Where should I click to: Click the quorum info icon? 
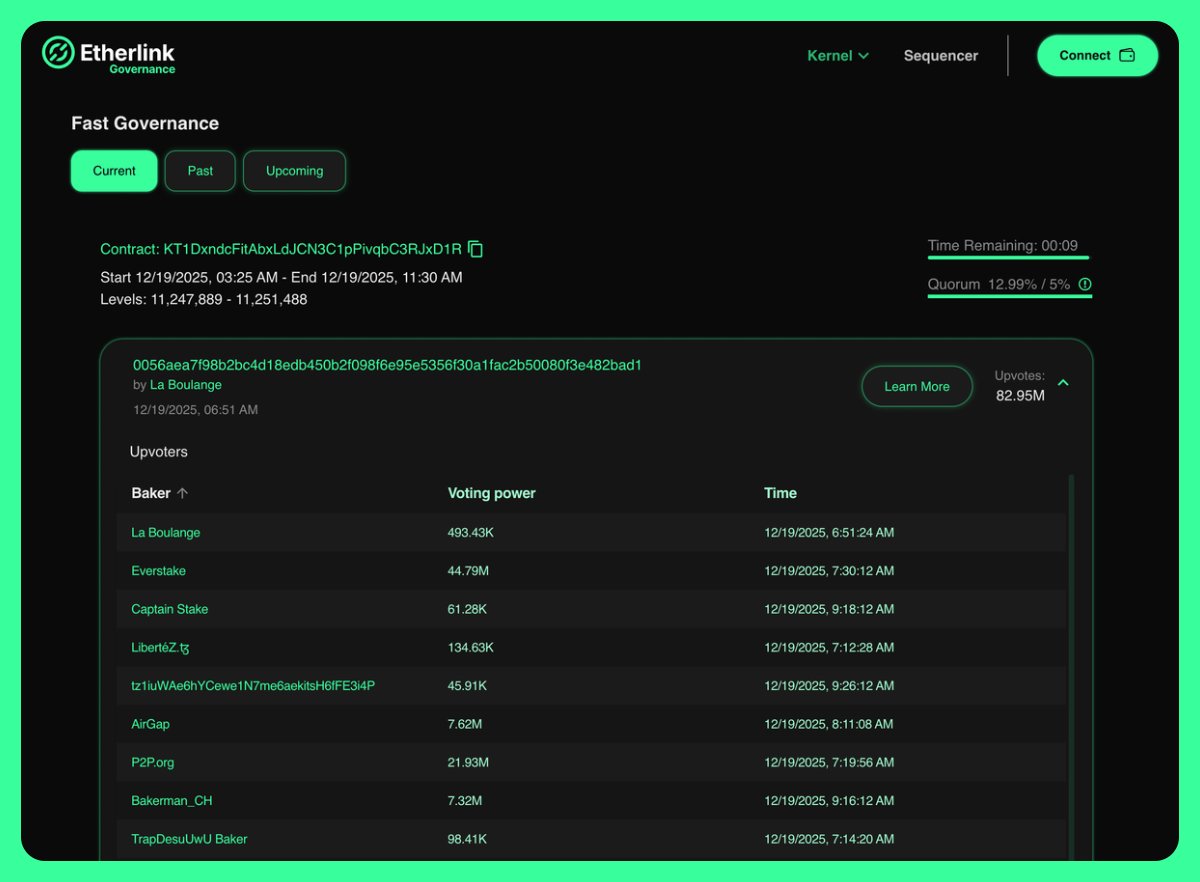pos(1085,285)
